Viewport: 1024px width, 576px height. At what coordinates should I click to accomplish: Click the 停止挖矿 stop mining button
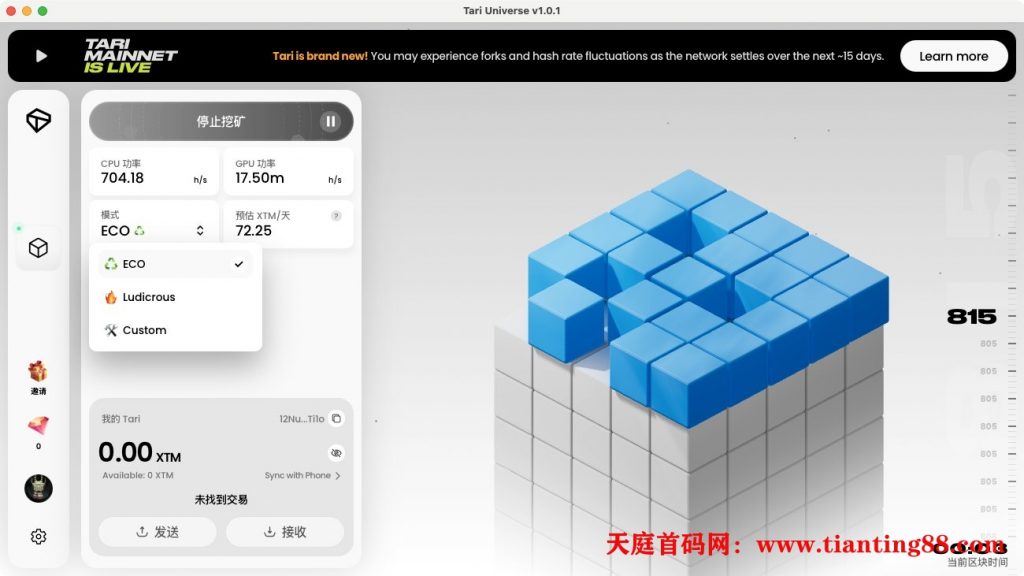click(221, 121)
